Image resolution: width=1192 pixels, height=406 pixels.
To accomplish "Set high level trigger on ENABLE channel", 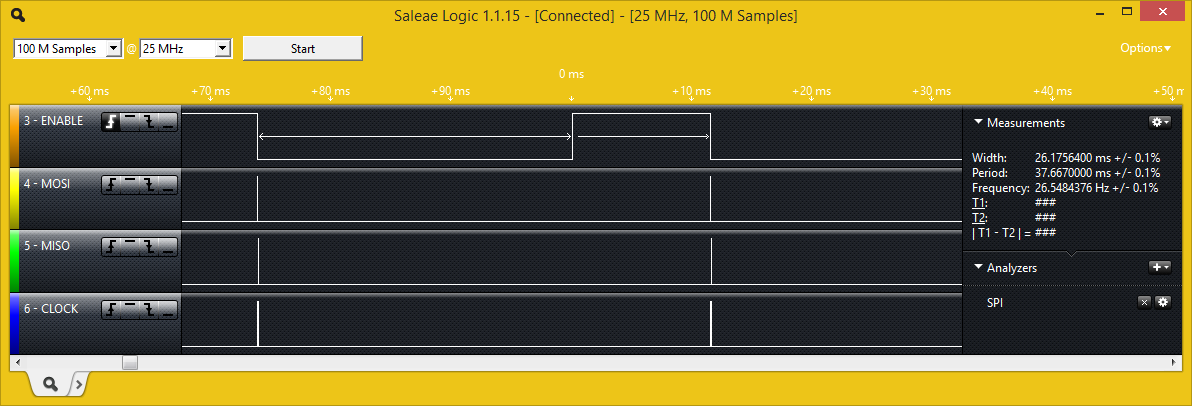I will [130, 122].
